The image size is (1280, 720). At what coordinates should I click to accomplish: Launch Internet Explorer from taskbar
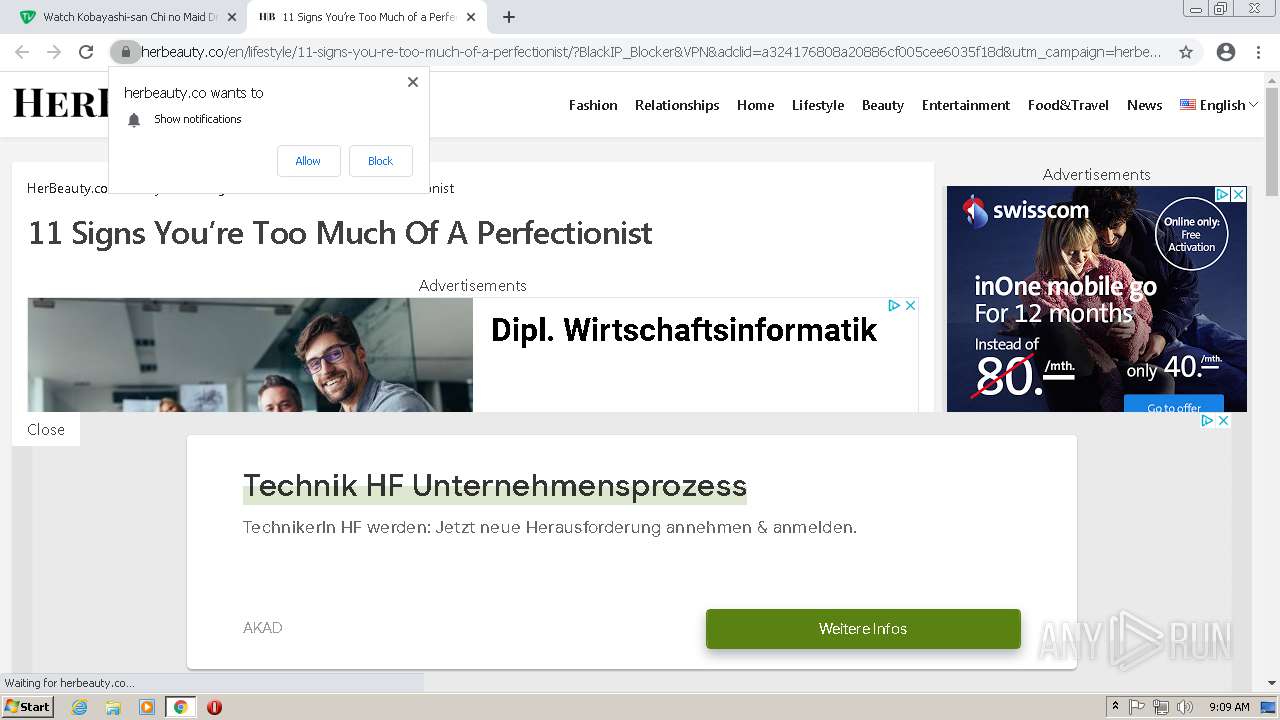pos(79,707)
